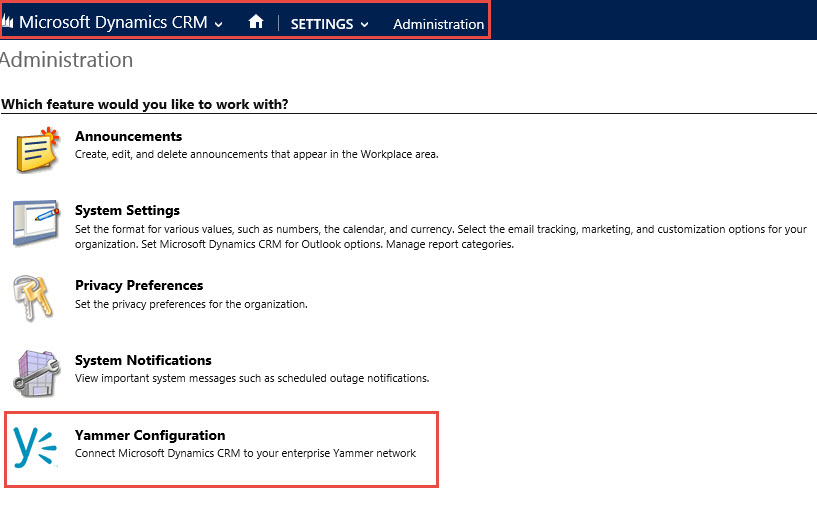Click the Yammer network connection description text

coord(245,453)
